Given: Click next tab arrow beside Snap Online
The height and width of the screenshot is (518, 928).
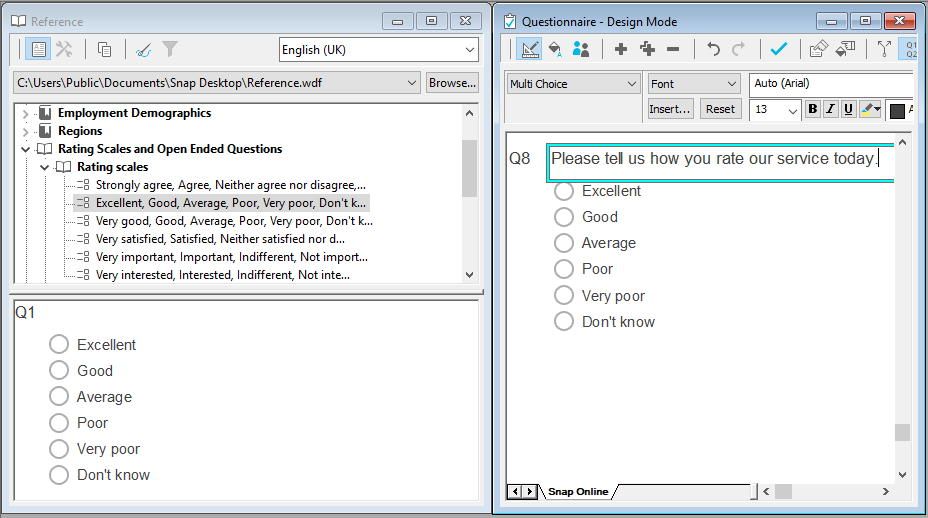Looking at the screenshot, I should click(530, 491).
